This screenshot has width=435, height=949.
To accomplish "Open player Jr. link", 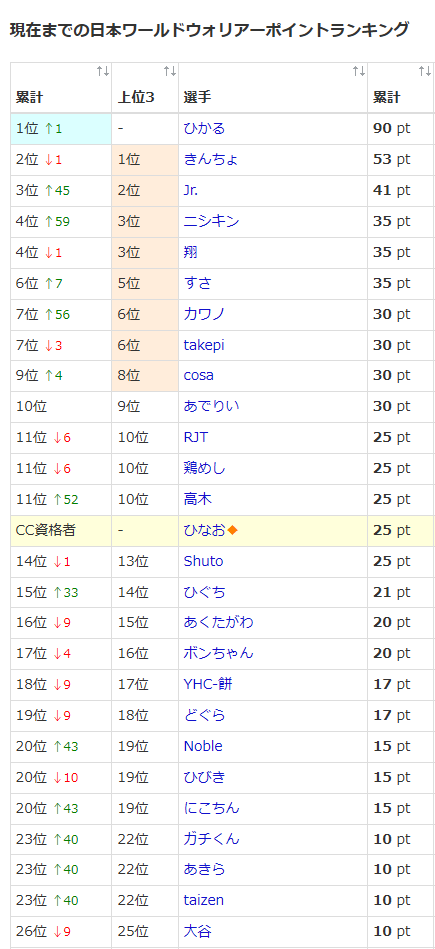I will pyautogui.click(x=191, y=190).
